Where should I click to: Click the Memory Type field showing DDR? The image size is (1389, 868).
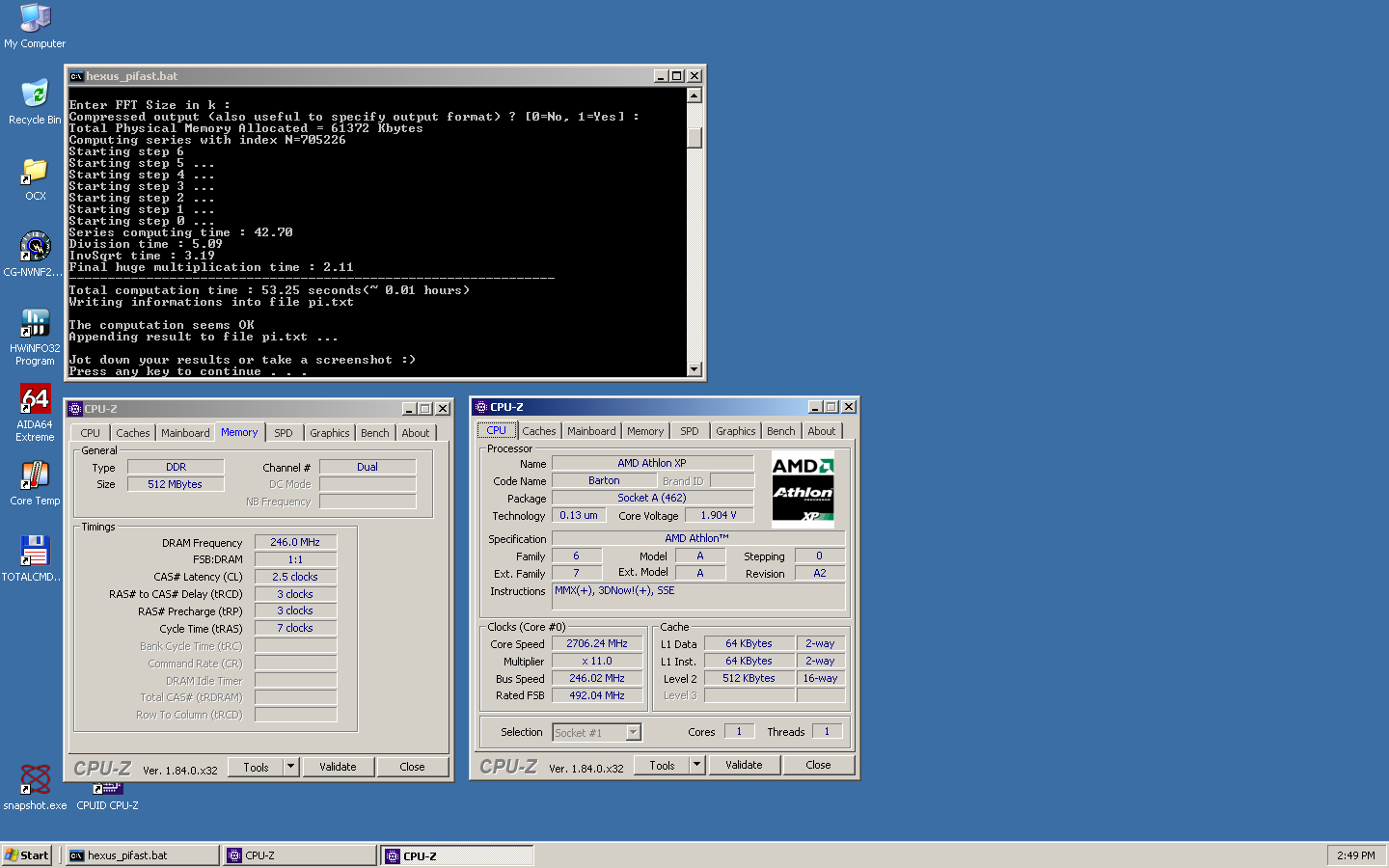176,467
